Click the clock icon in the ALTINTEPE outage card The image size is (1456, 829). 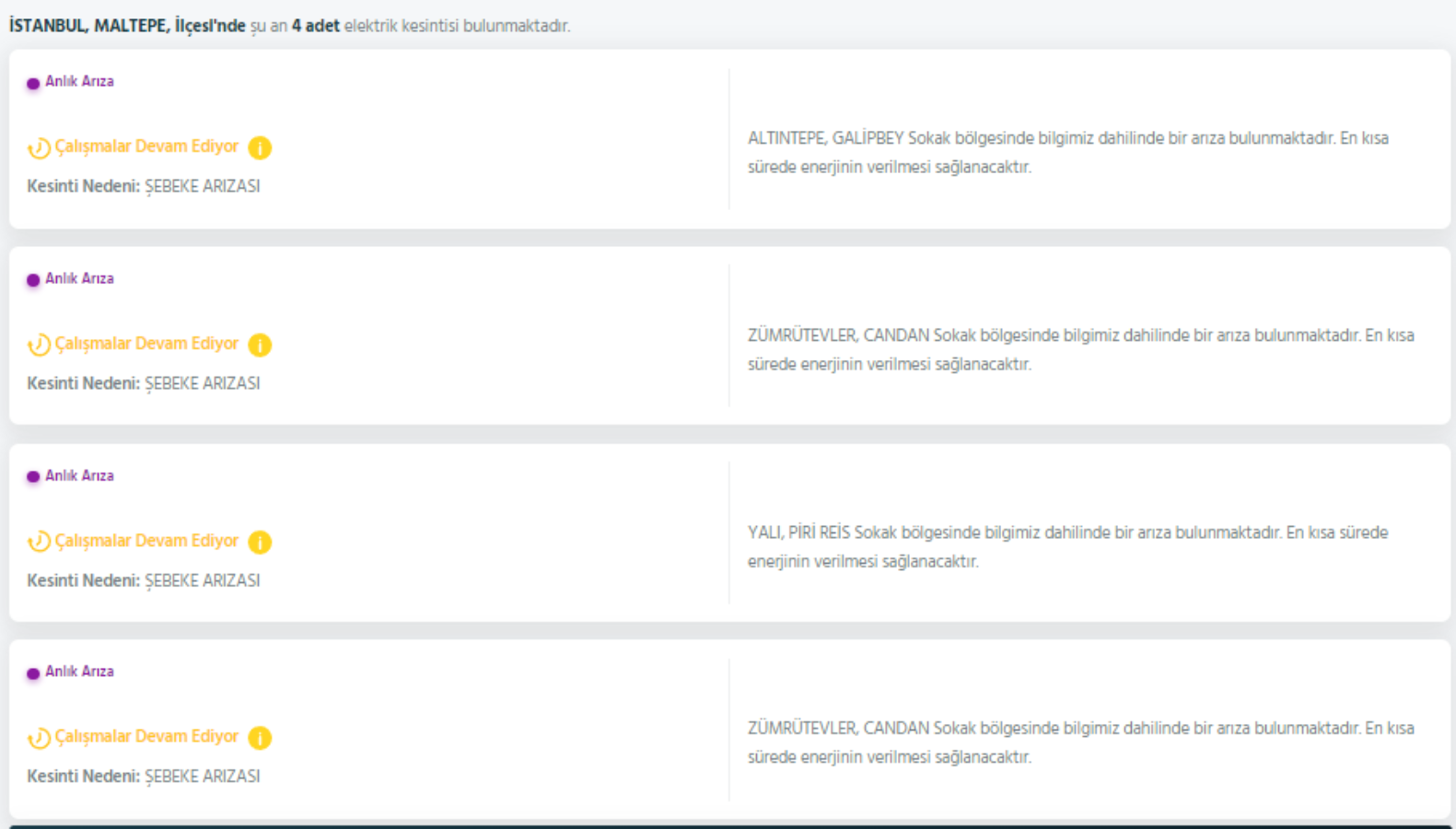point(39,147)
